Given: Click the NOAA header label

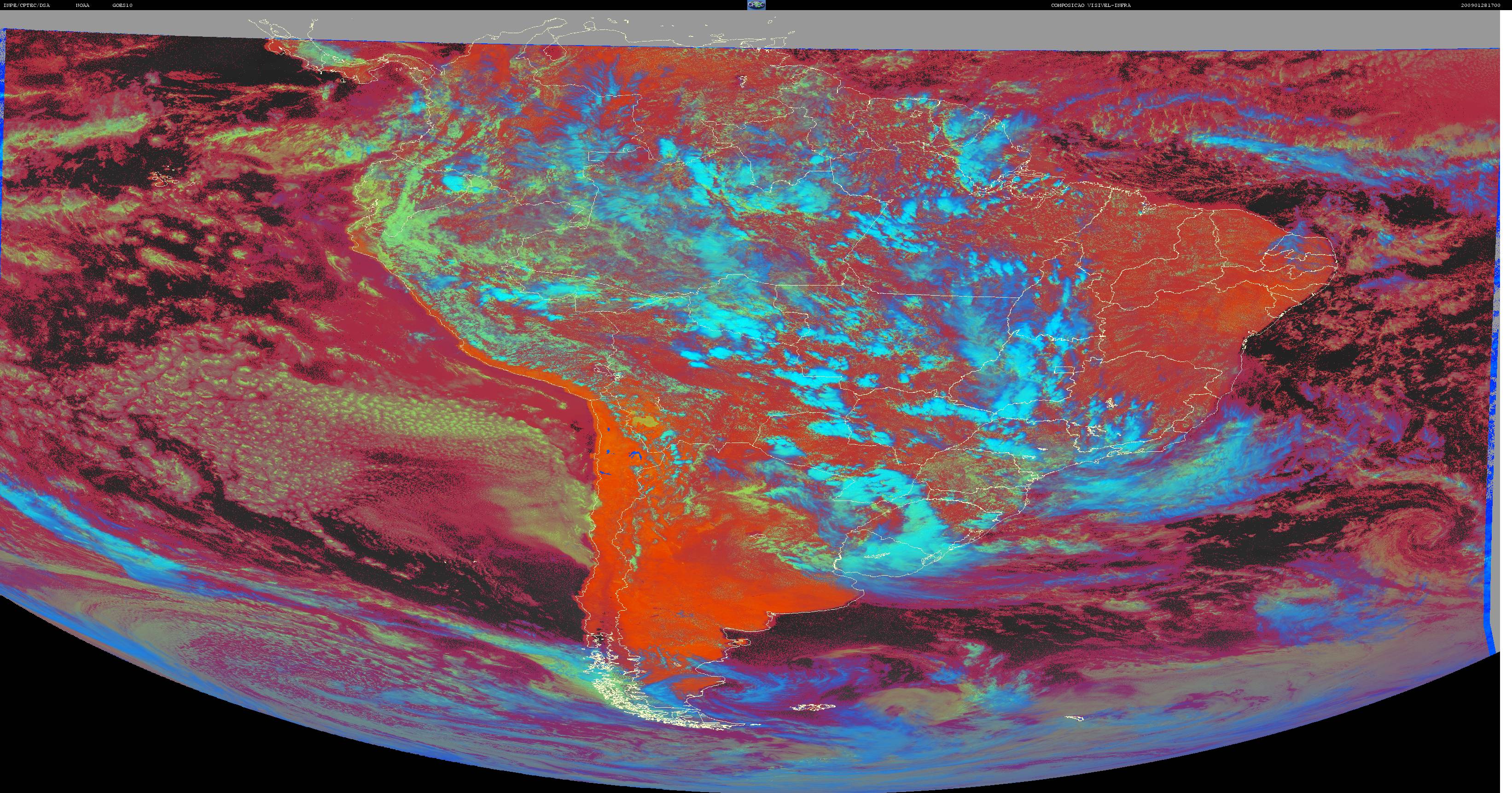Looking at the screenshot, I should click(x=82, y=5).
